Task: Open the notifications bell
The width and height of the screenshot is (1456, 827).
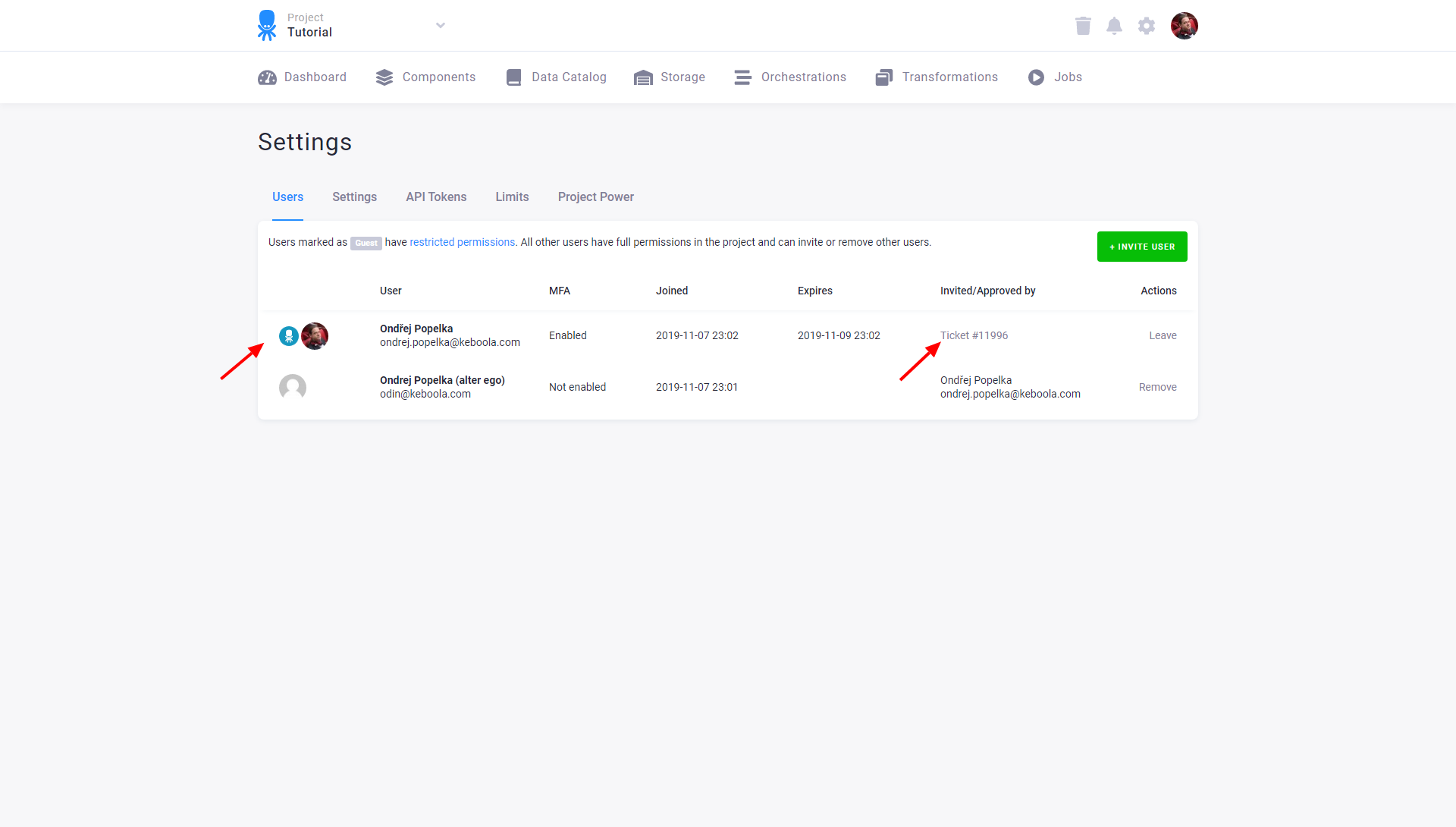Action: (x=1114, y=26)
